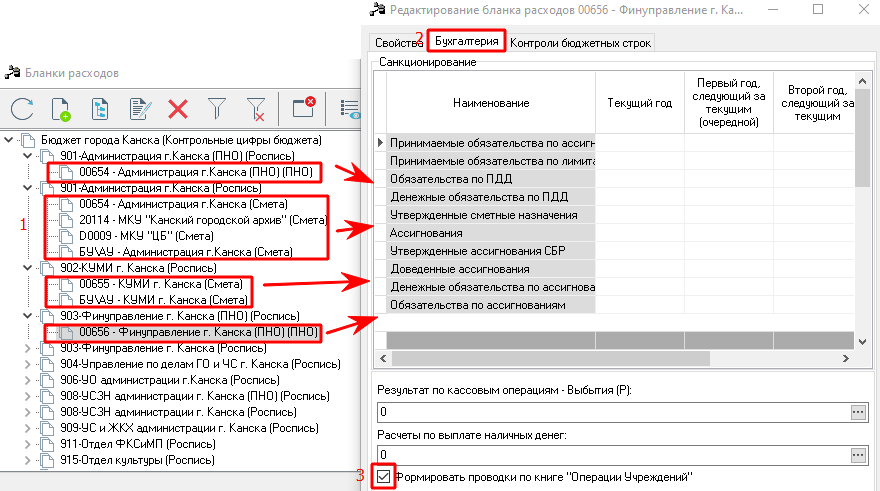Screen dimensions: 880x491
Task: Click the funnel filter icon
Action: pos(217,108)
